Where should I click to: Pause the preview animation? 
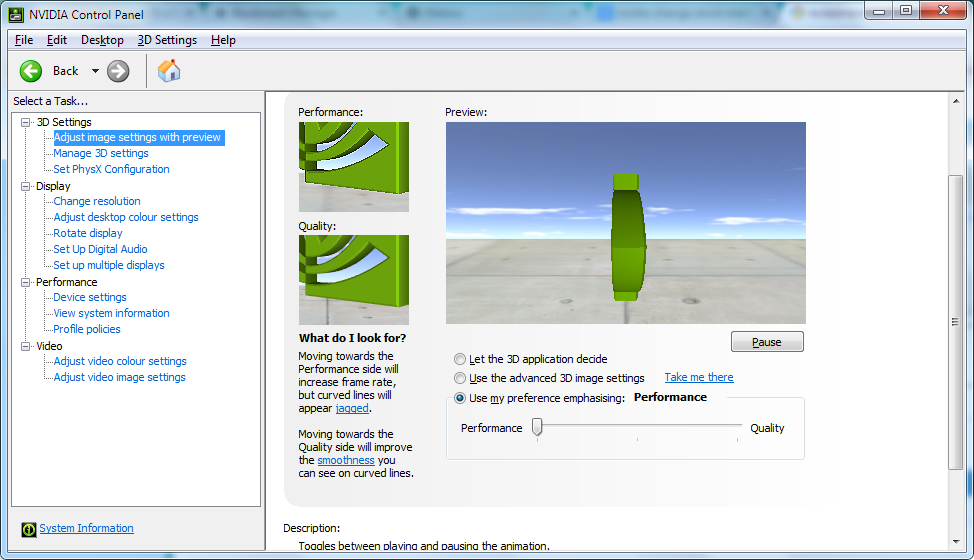[x=767, y=341]
